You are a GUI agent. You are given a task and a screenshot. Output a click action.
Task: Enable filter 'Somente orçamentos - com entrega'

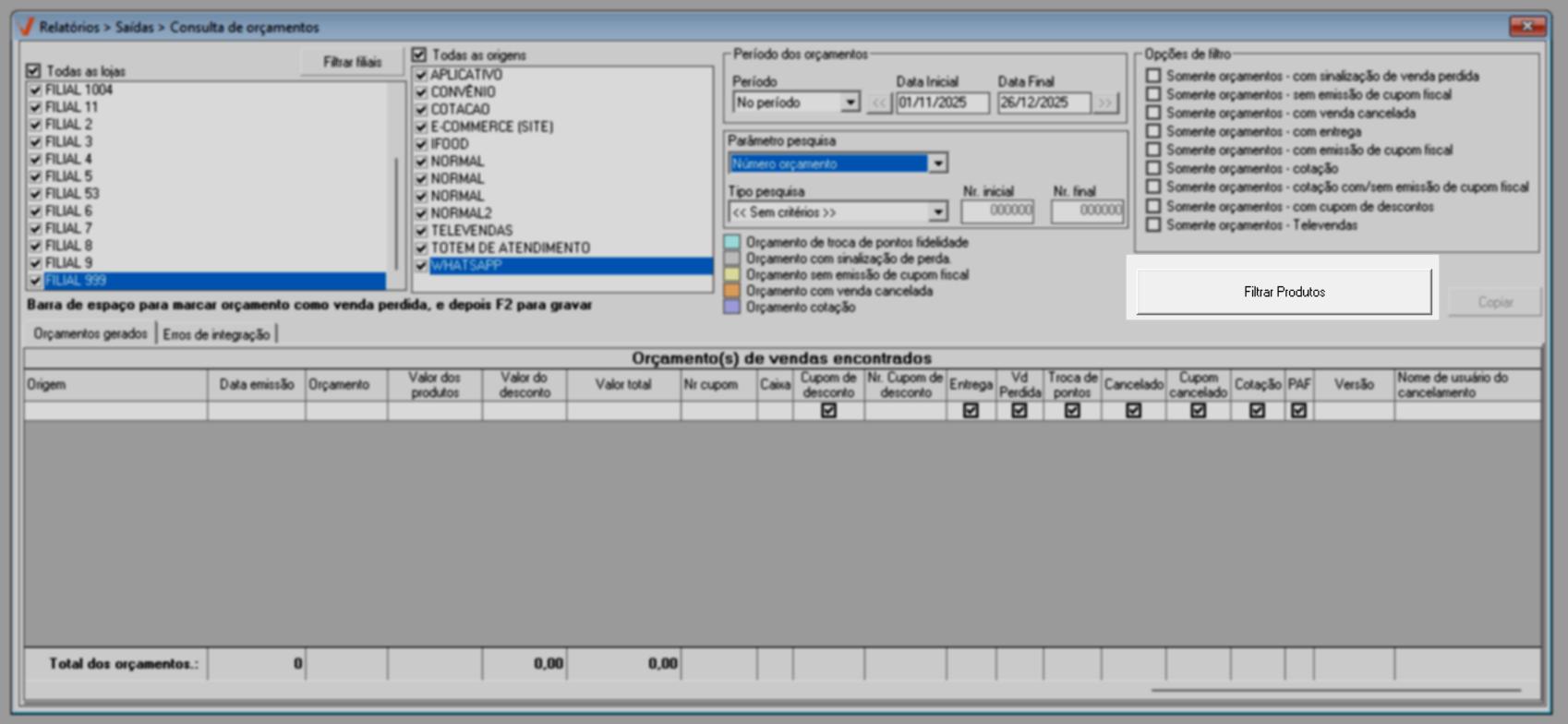(1153, 131)
